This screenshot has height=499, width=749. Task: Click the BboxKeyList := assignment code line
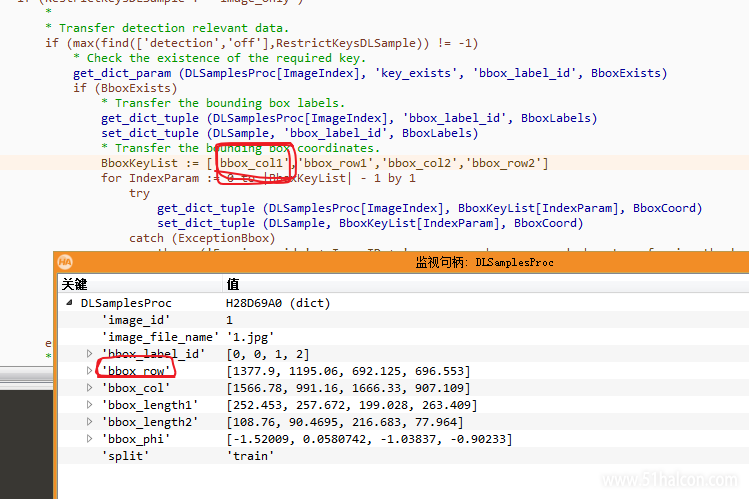pos(325,163)
